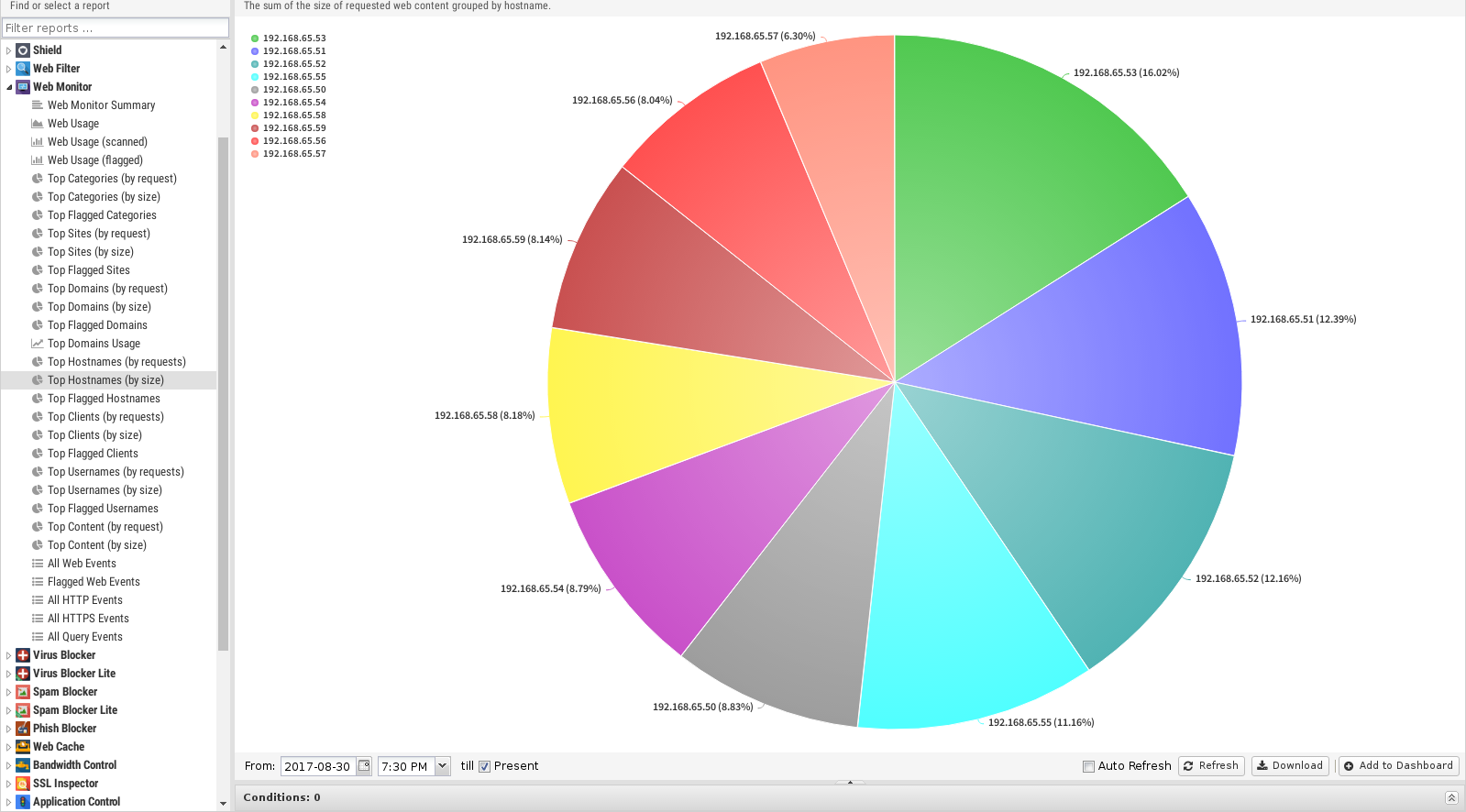
Task: Click the SSL Inspector icon
Action: click(23, 784)
